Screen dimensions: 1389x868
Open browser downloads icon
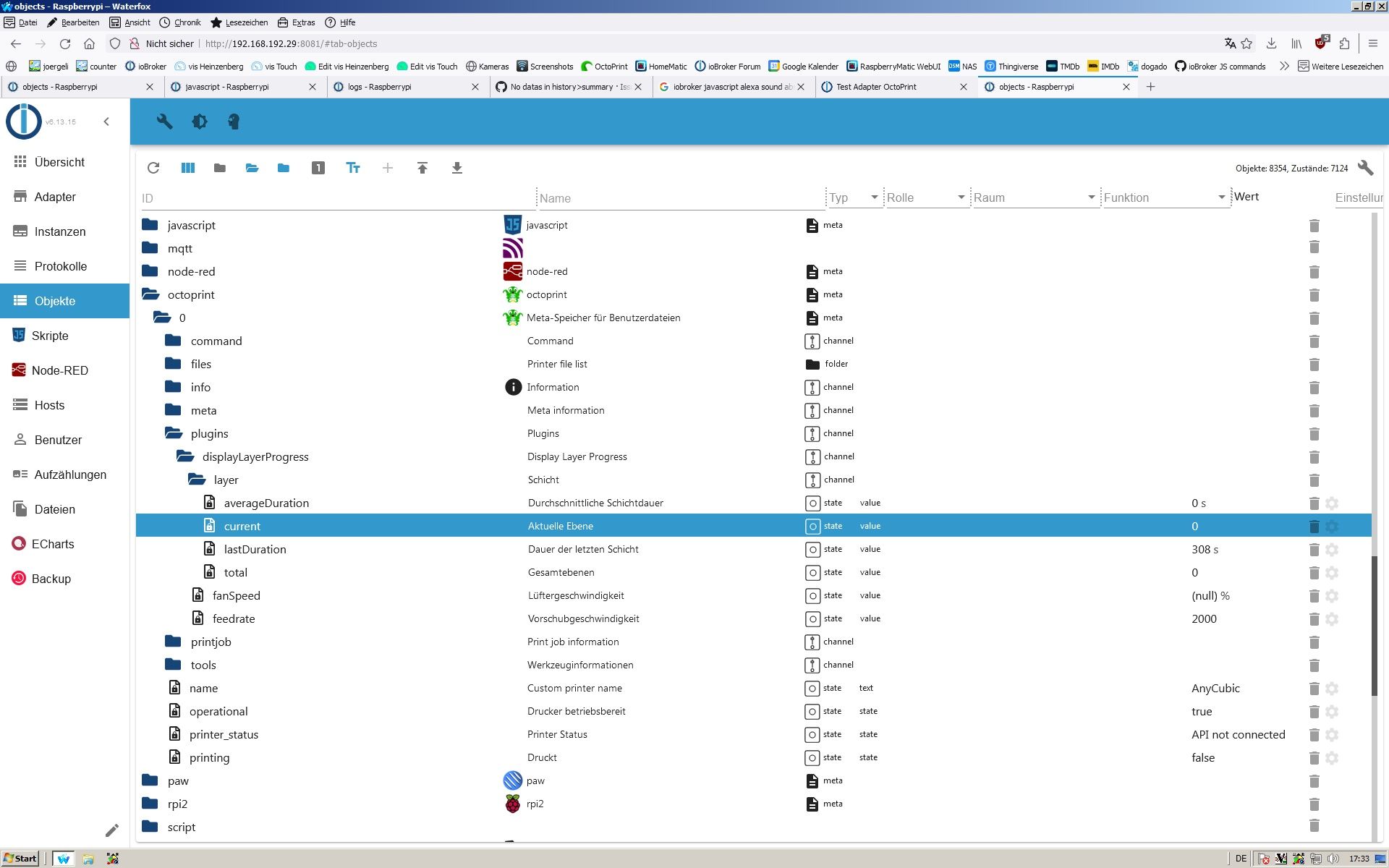1271,43
